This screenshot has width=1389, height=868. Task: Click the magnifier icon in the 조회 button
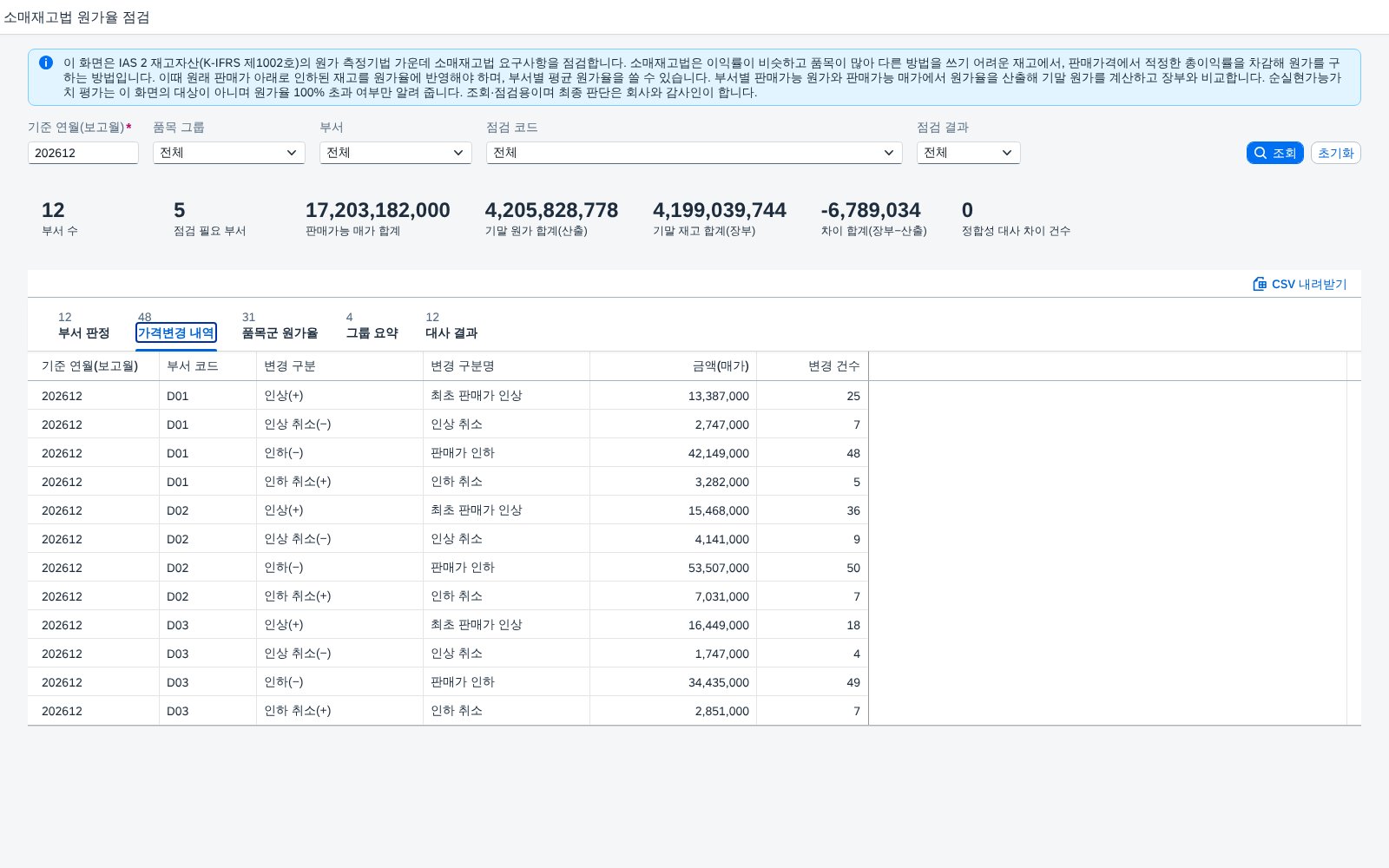(1261, 153)
